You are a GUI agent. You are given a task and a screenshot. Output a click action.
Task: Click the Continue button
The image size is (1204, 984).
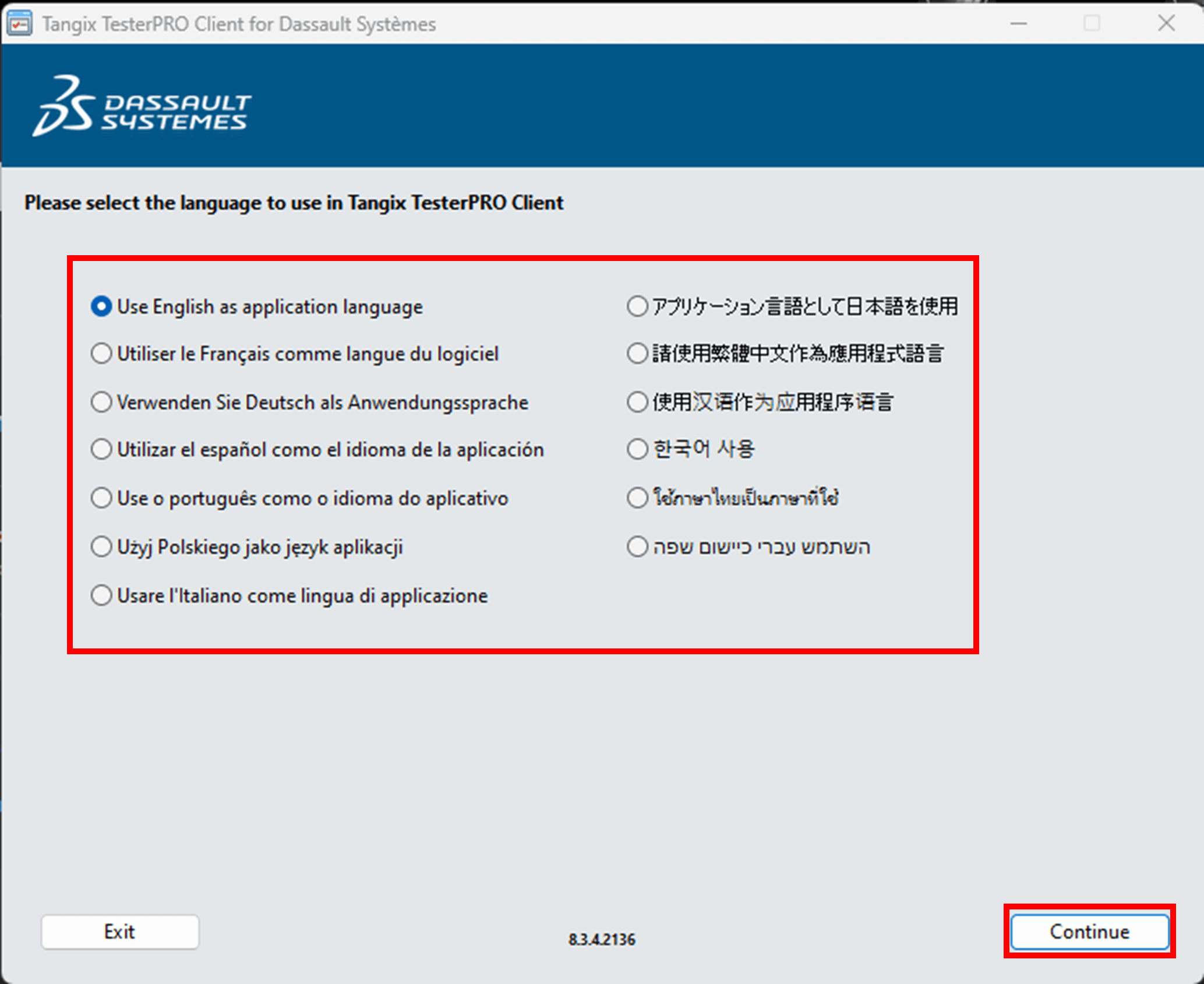click(1089, 932)
